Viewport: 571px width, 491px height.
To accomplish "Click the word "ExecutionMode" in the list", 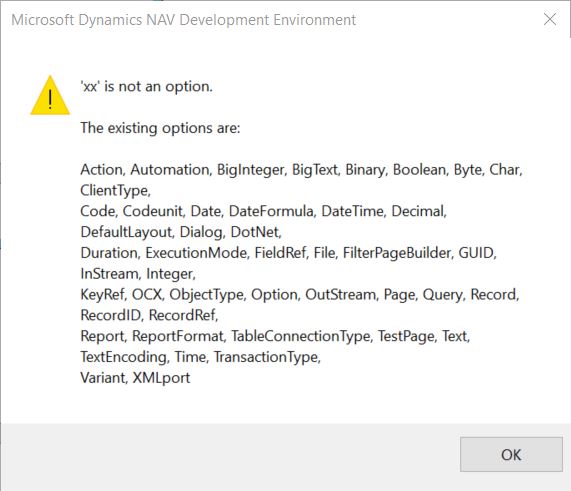I will point(196,253).
